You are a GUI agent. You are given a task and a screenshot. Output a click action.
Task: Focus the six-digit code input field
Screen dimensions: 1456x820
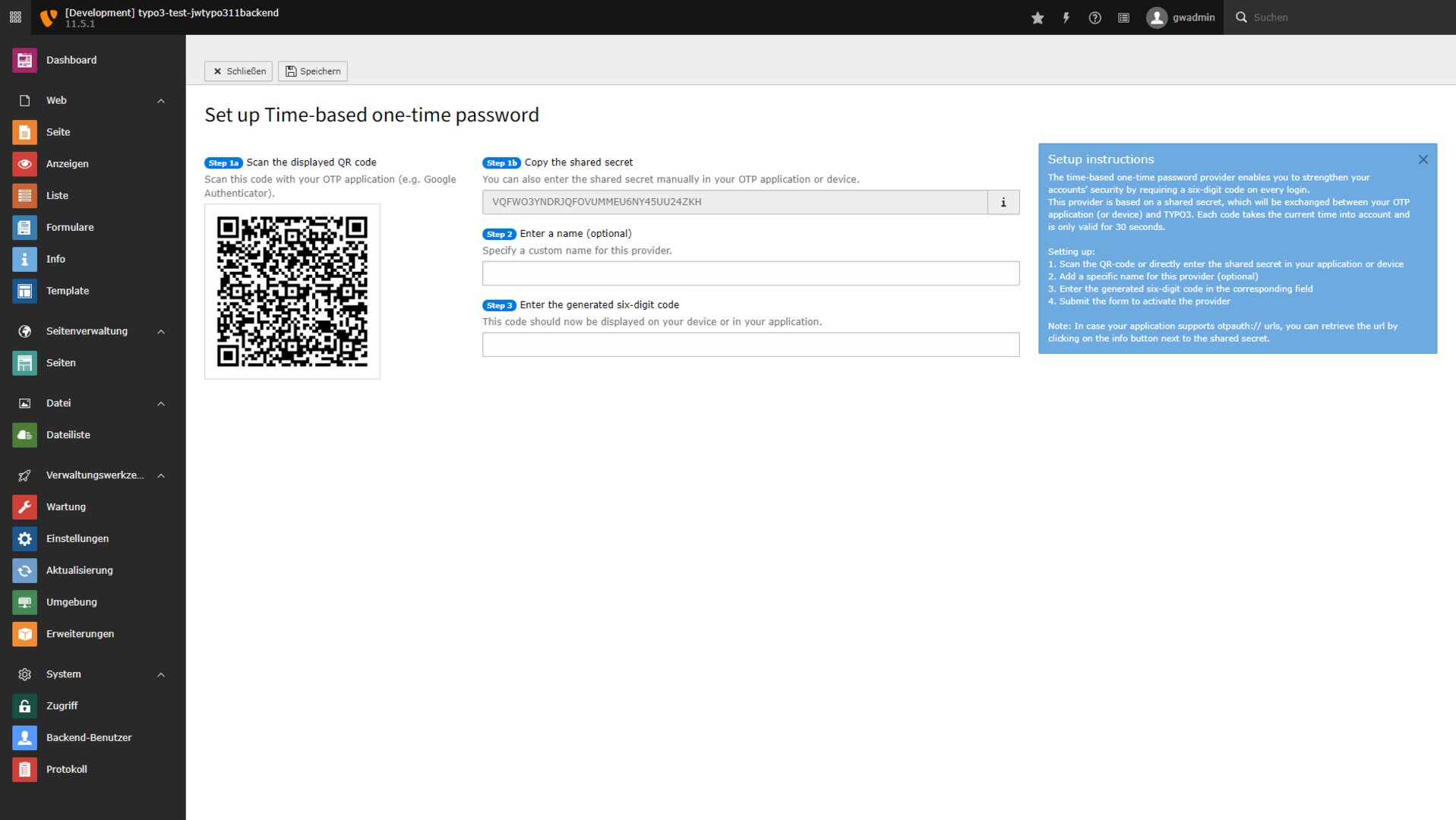coord(750,345)
